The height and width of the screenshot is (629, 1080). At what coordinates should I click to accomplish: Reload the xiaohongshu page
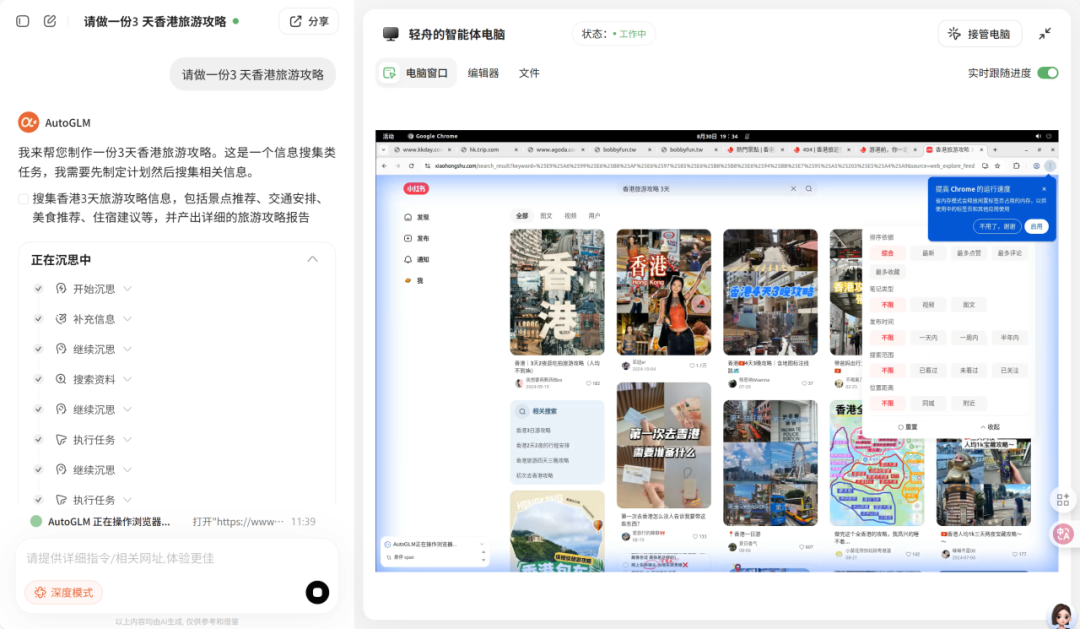coord(411,166)
